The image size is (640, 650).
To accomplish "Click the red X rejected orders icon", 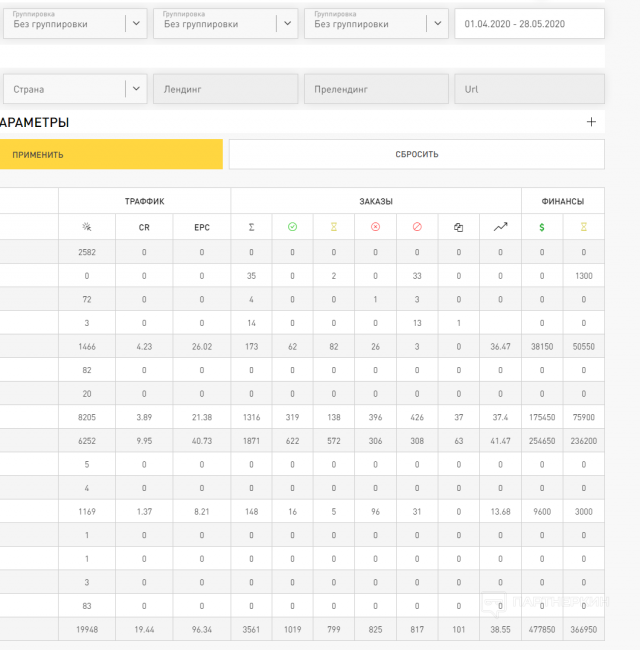I will coord(375,227).
